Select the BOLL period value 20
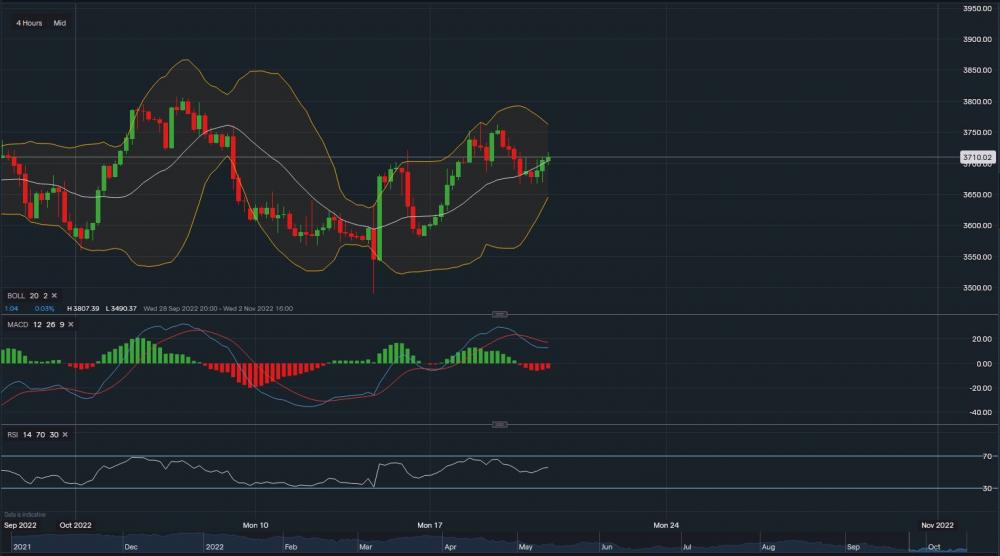1000x556 pixels. 34,296
